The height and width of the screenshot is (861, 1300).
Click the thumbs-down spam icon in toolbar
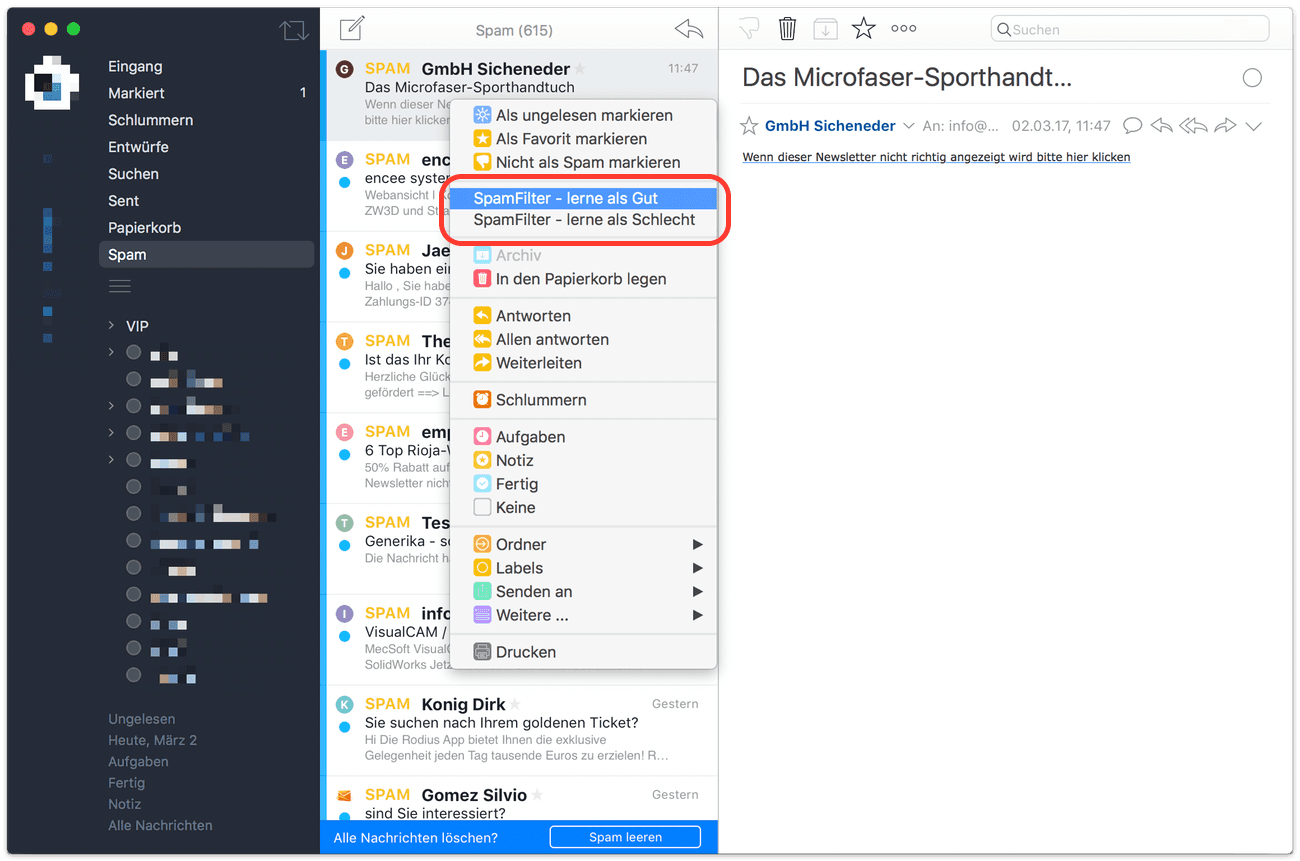coord(749,29)
